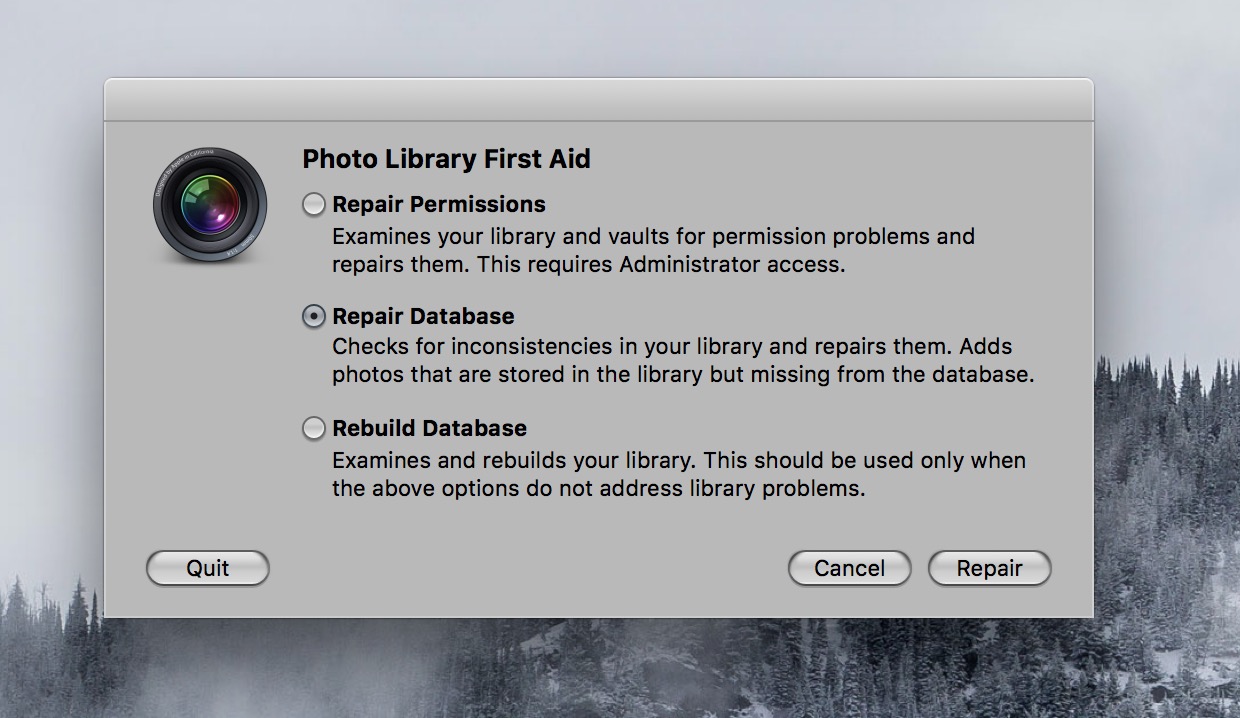The height and width of the screenshot is (718, 1240).
Task: Start the repair with Repair button
Action: point(989,568)
